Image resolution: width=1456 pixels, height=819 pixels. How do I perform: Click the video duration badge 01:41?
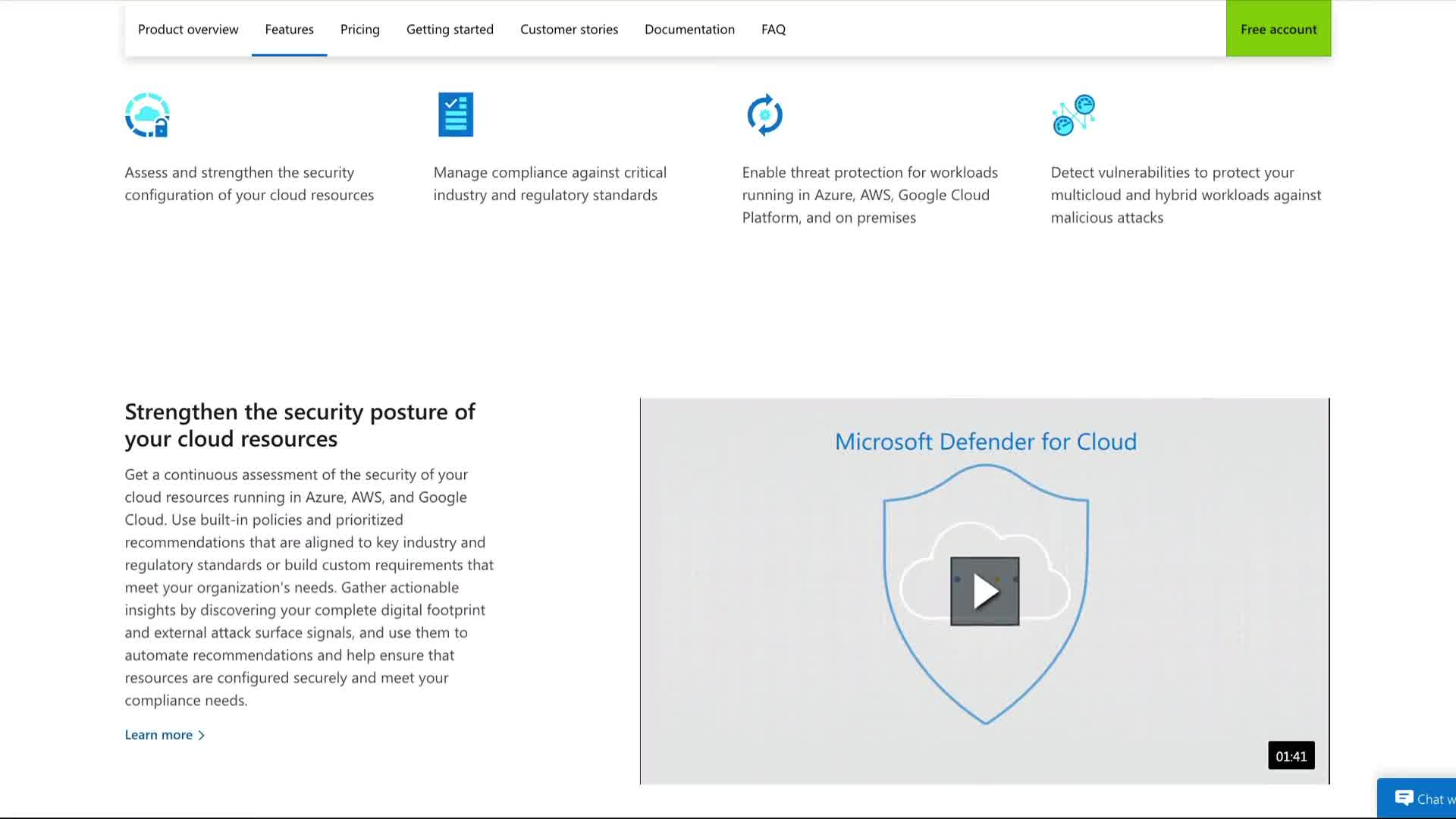[x=1291, y=756]
